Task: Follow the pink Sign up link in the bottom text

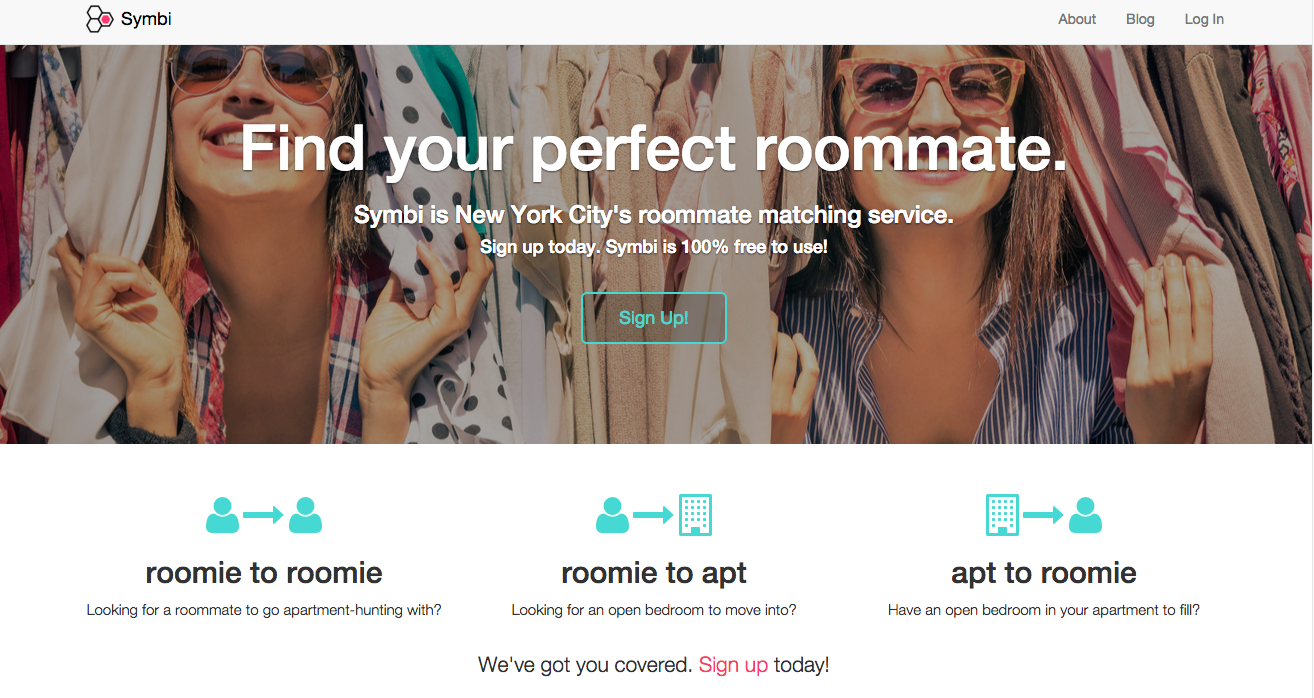Action: 733,665
